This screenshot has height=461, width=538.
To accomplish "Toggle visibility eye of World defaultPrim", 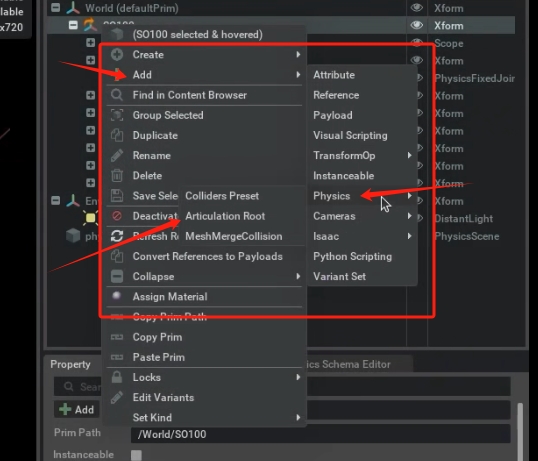I will click(x=417, y=8).
